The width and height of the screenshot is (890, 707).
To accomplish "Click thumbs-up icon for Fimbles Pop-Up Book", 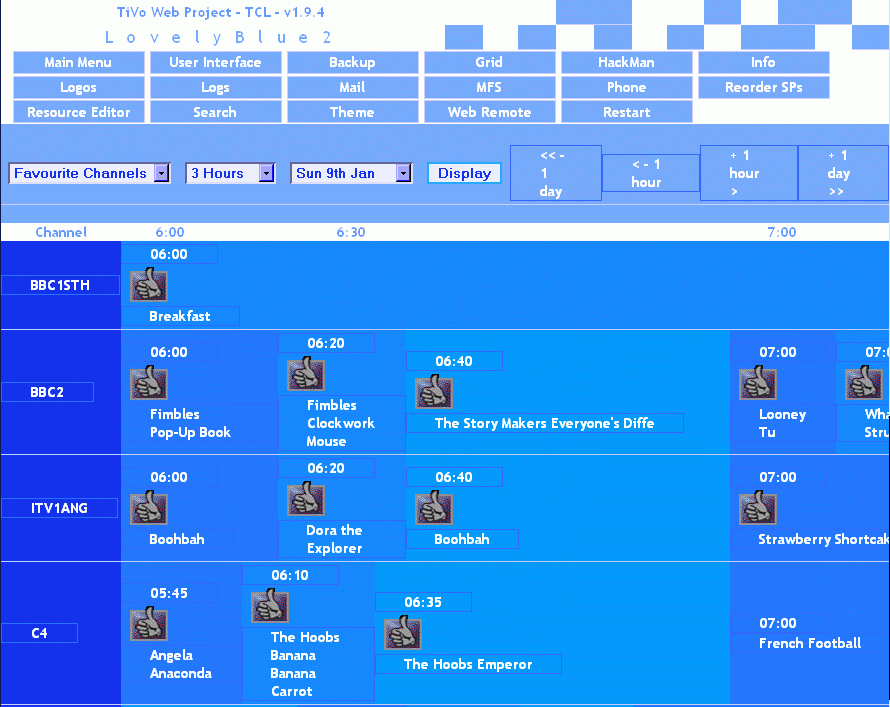I will coord(149,383).
